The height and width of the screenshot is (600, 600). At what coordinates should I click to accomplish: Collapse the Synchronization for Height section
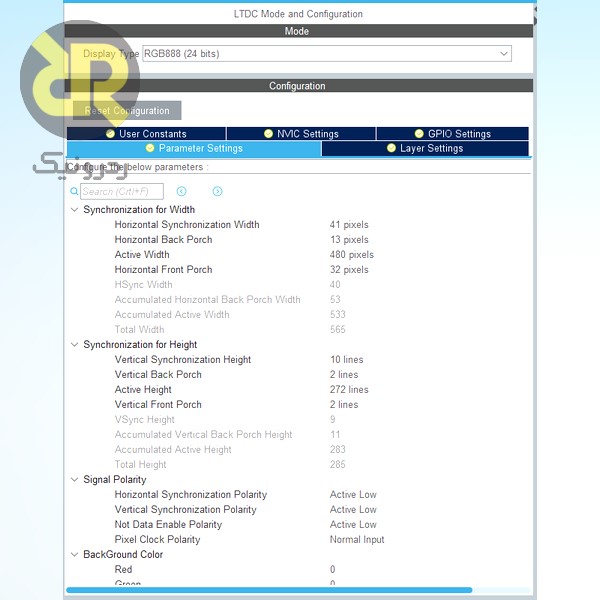coord(74,345)
